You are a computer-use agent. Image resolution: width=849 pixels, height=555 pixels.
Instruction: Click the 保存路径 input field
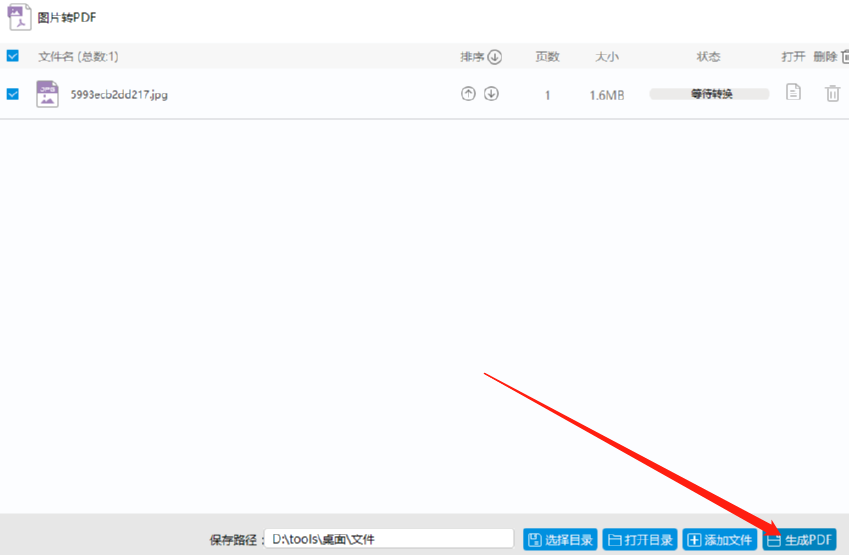pos(389,539)
